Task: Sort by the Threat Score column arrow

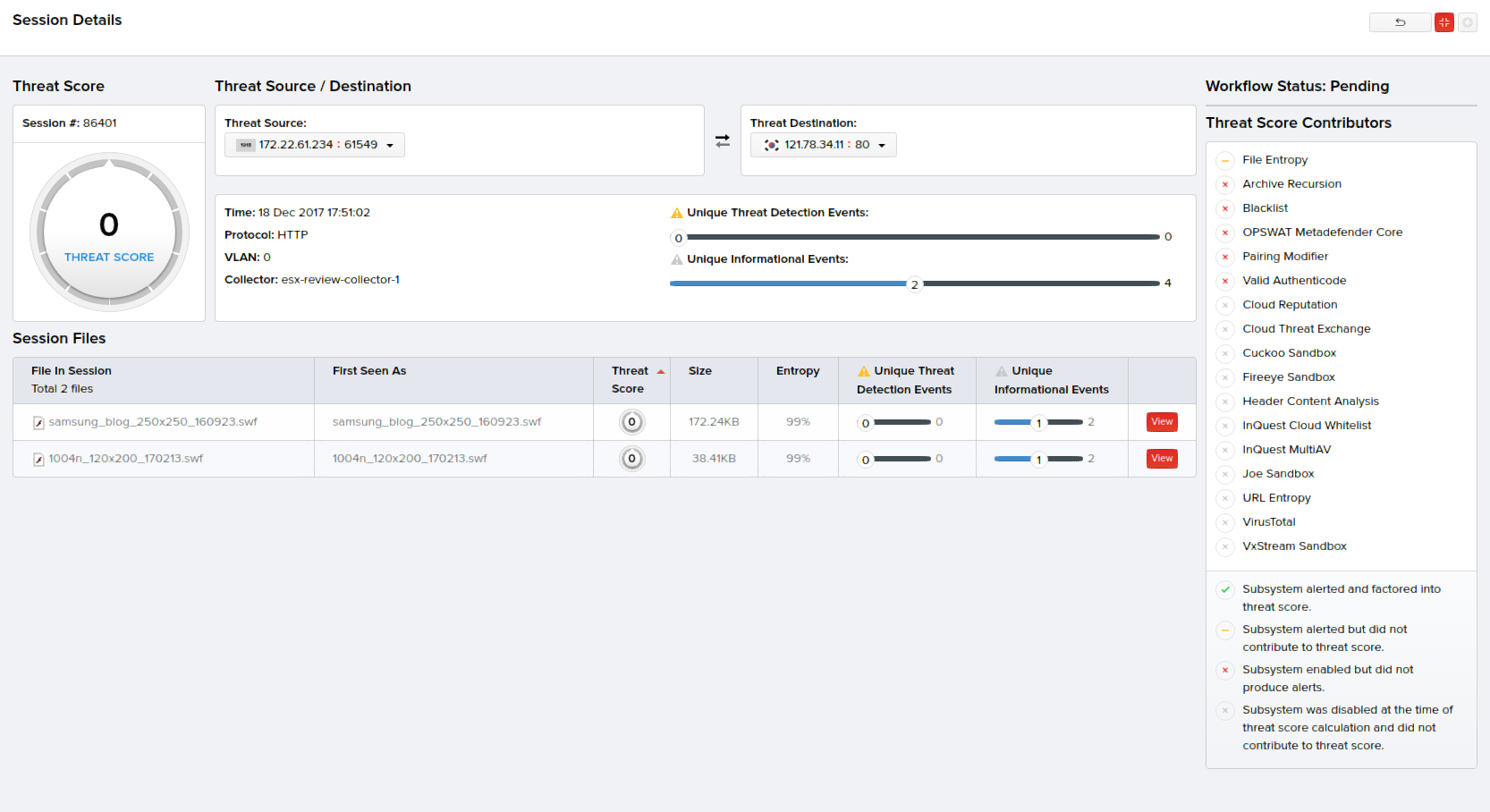Action: click(661, 371)
